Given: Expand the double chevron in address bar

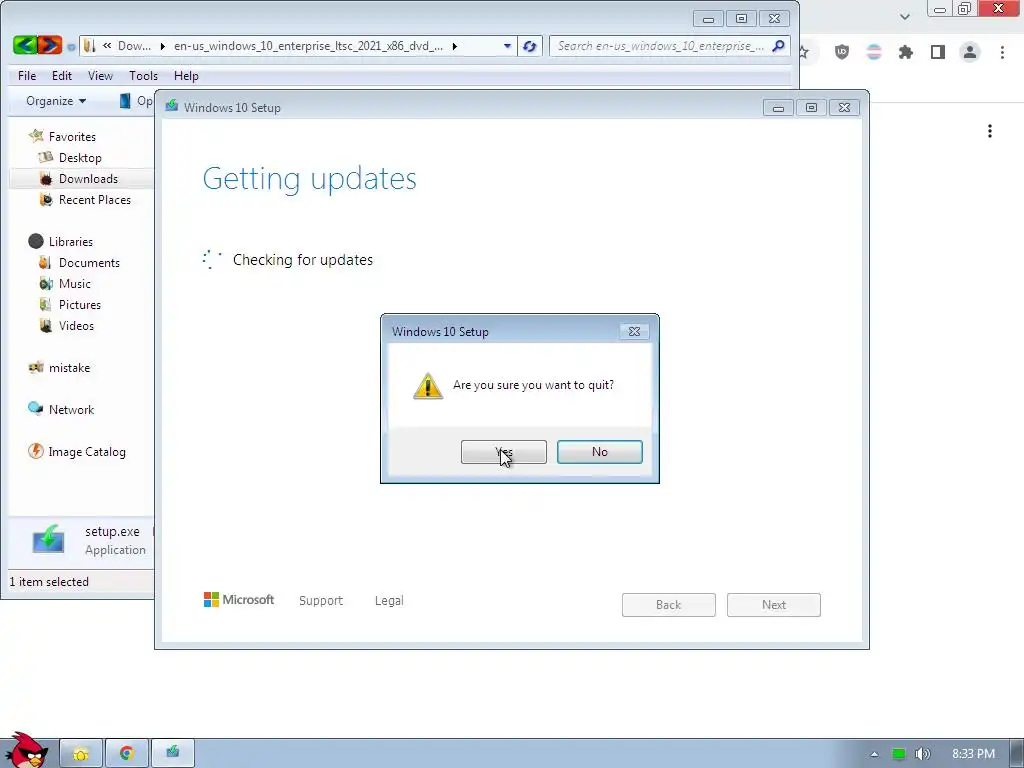Looking at the screenshot, I should [x=107, y=46].
